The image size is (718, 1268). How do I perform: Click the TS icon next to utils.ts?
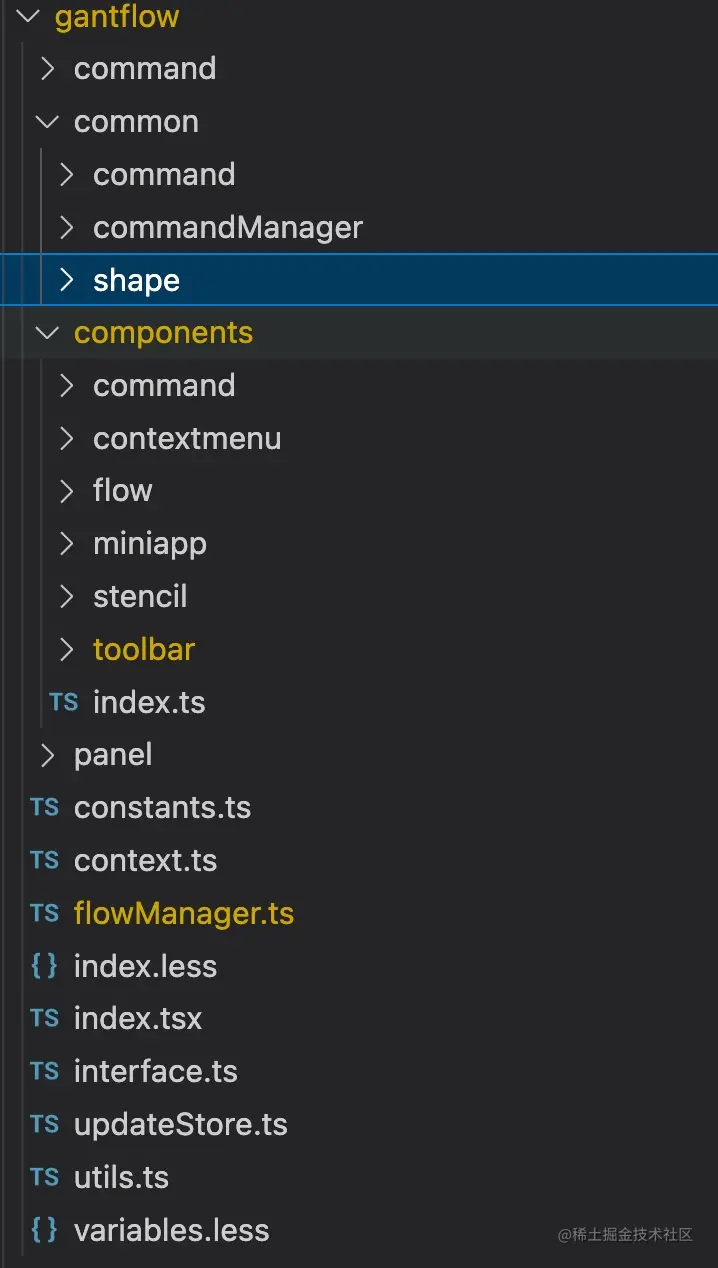(x=44, y=1177)
